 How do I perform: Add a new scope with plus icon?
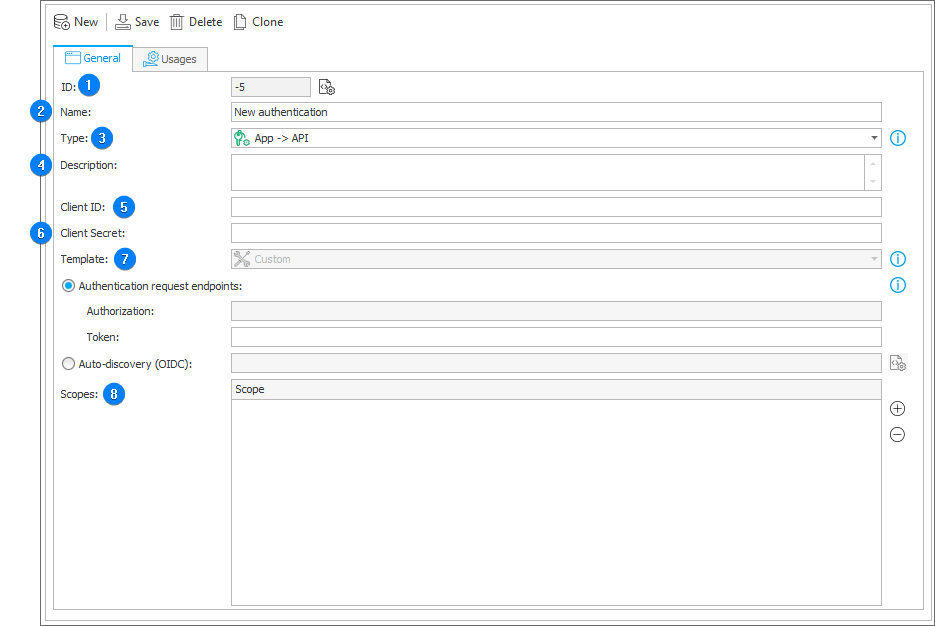tap(897, 408)
